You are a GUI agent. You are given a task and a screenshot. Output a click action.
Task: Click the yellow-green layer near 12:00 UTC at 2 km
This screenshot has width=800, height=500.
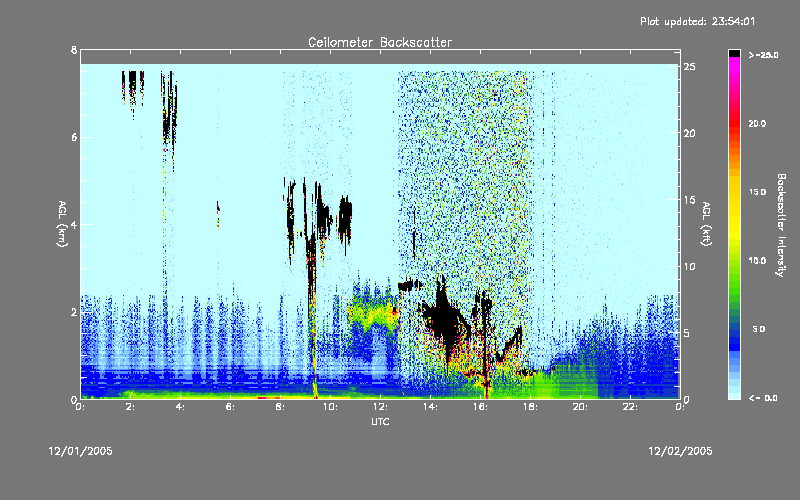372,311
